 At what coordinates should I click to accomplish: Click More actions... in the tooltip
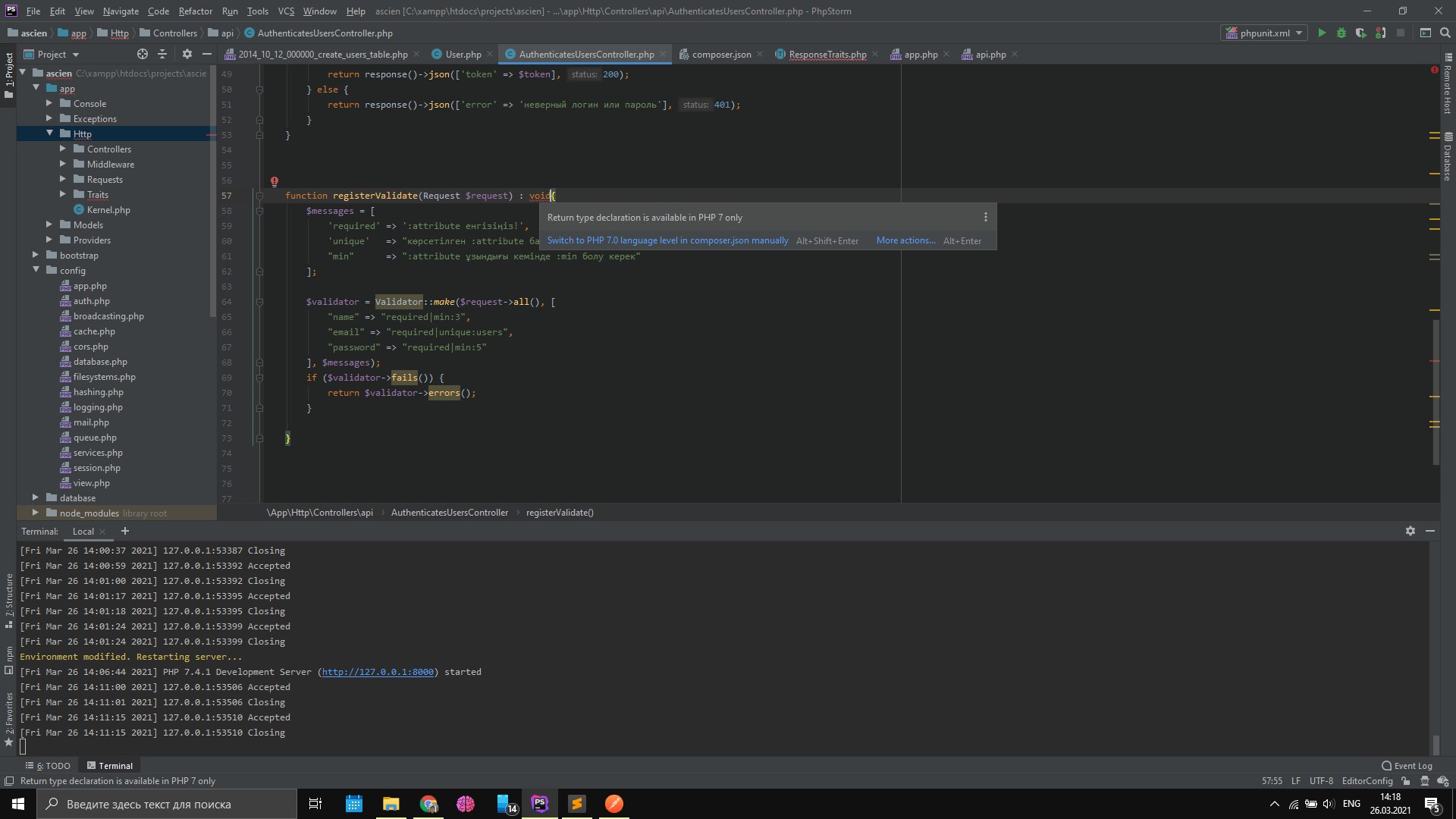coord(905,240)
